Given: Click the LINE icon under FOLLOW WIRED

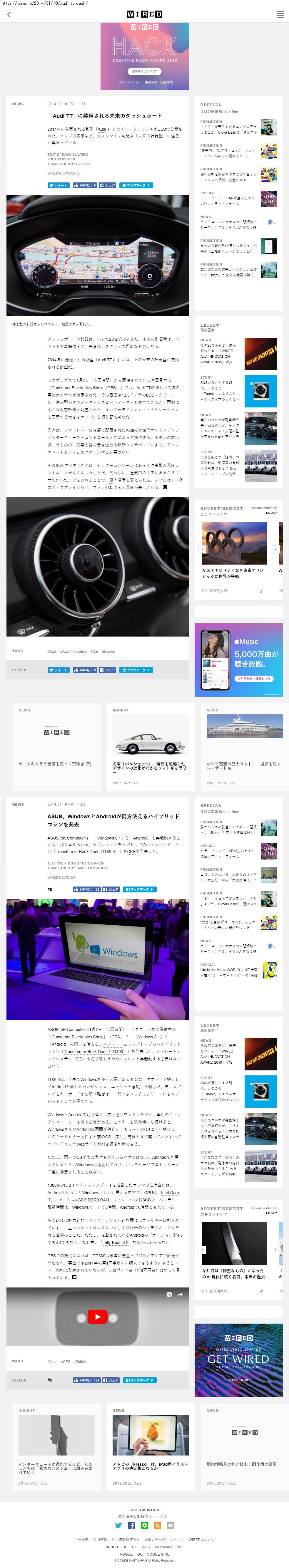Looking at the screenshot, I should tap(145, 1525).
